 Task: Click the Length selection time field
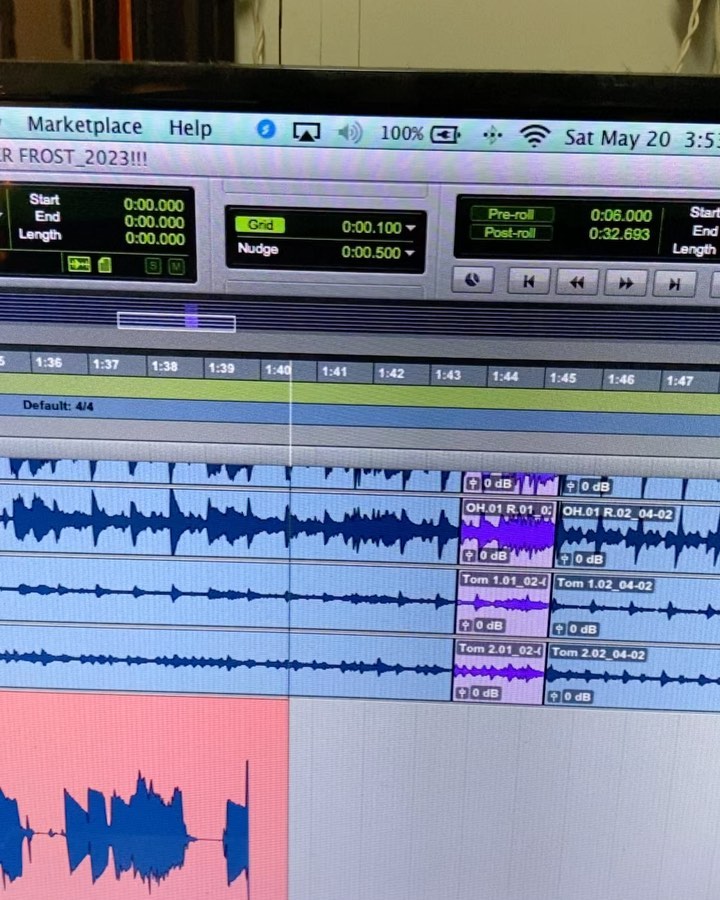[x=154, y=238]
